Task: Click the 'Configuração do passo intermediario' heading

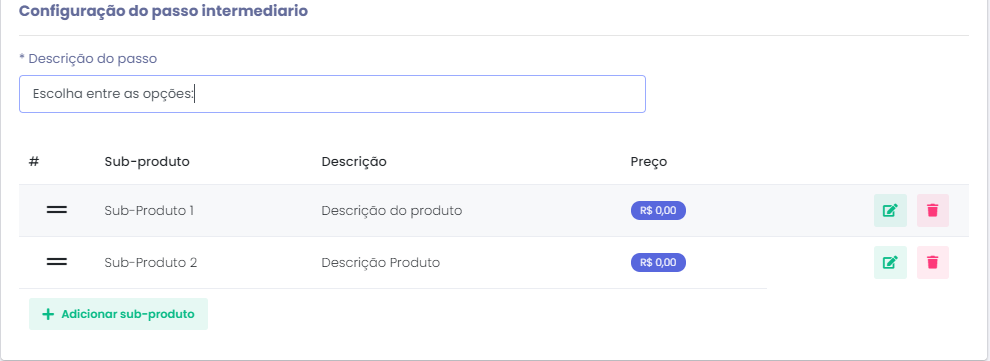Action: point(164,11)
